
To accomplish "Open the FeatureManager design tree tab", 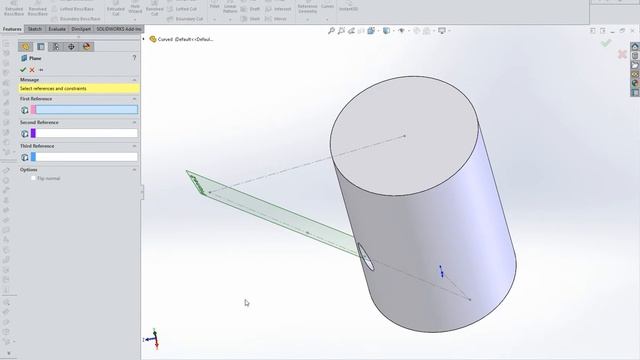I will (x=26, y=47).
